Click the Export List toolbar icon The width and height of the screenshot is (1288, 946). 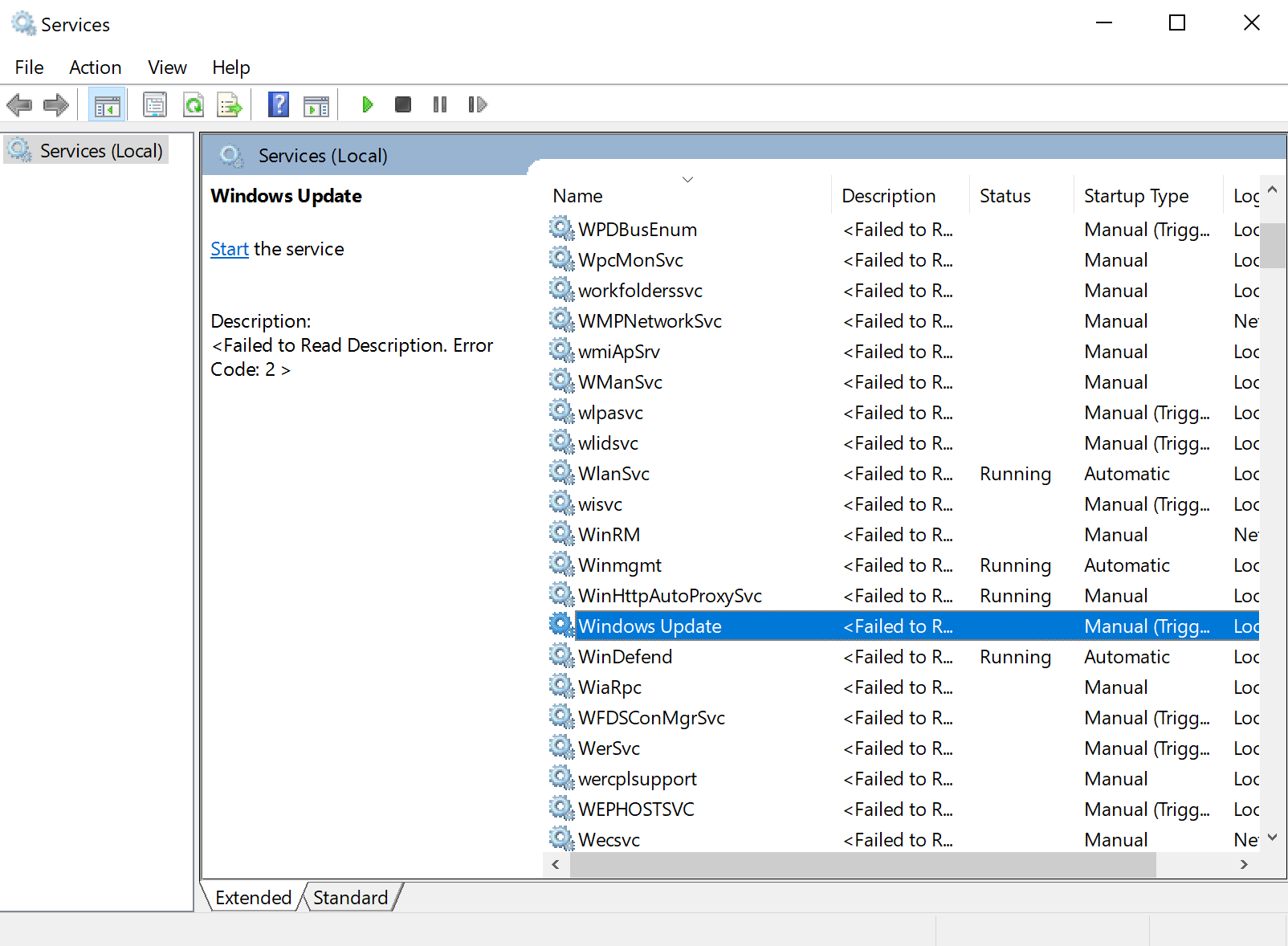[230, 104]
